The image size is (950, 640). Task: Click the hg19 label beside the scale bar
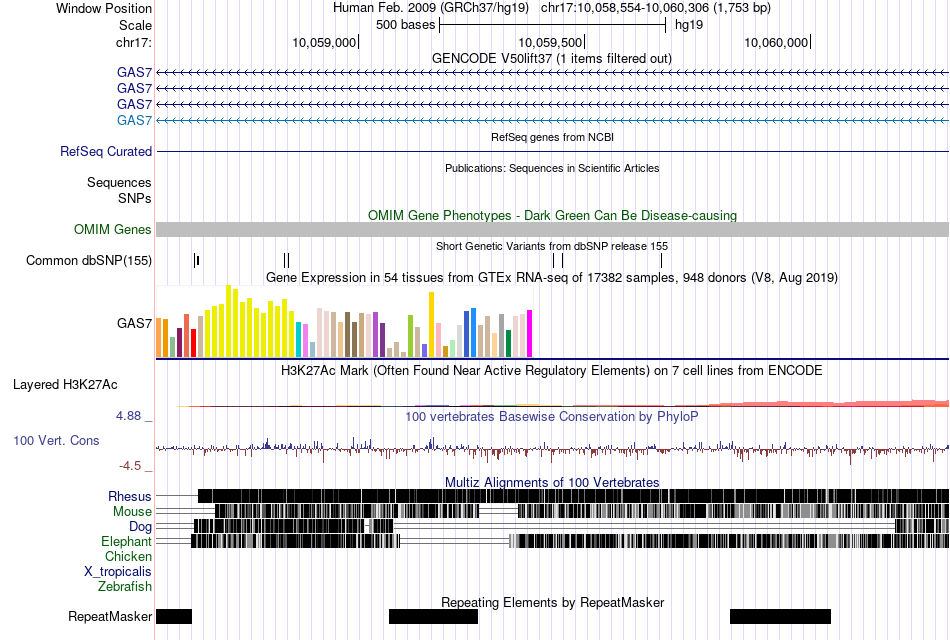click(x=689, y=25)
